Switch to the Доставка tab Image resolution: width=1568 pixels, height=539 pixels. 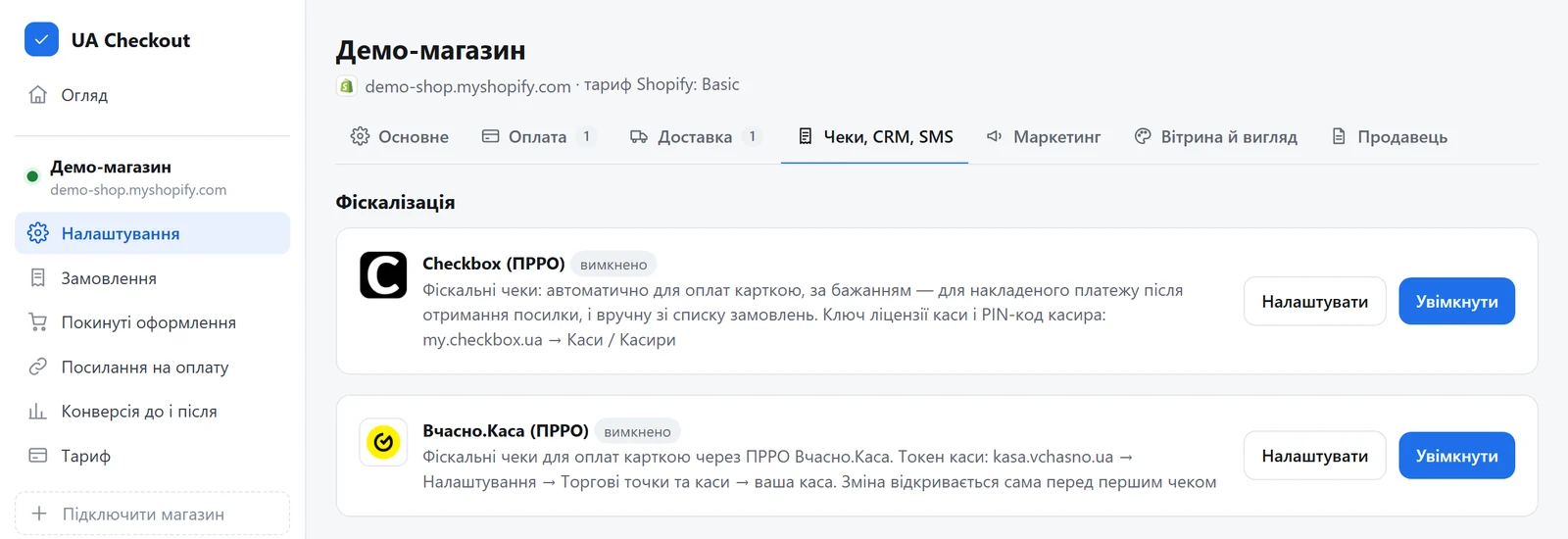(695, 136)
